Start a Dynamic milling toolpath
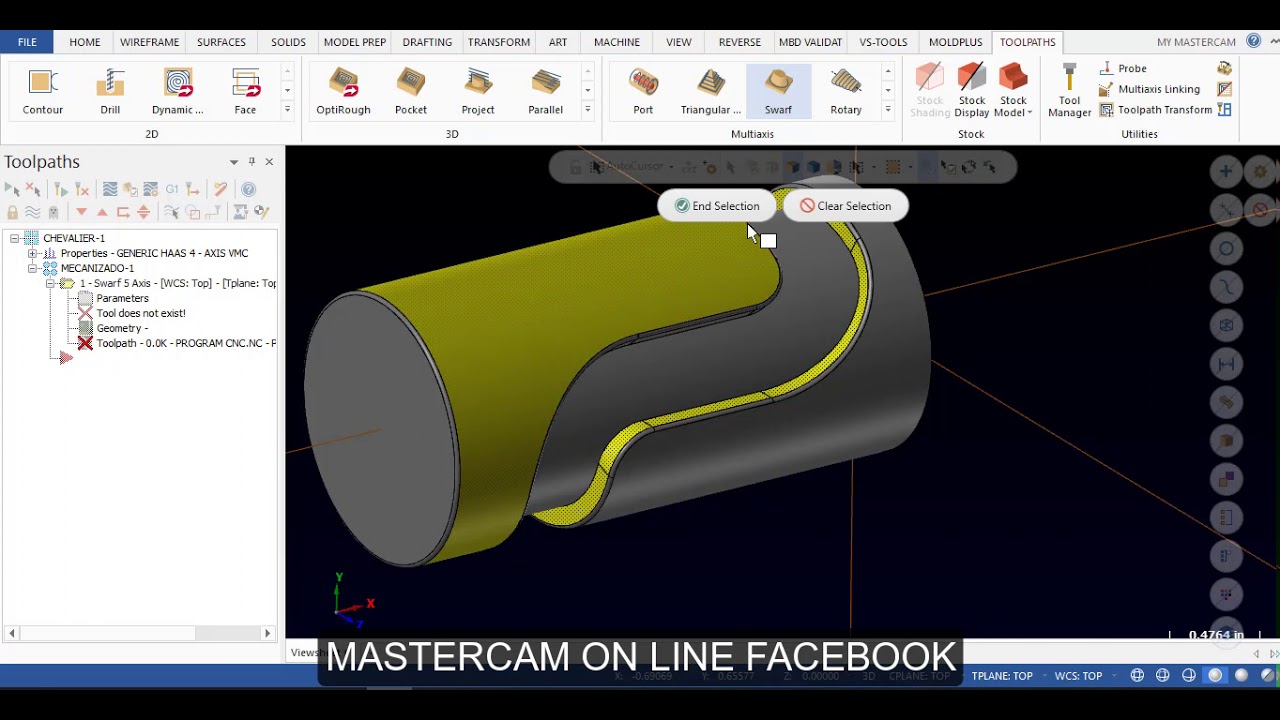Screen dimensions: 1280x720 (178, 91)
